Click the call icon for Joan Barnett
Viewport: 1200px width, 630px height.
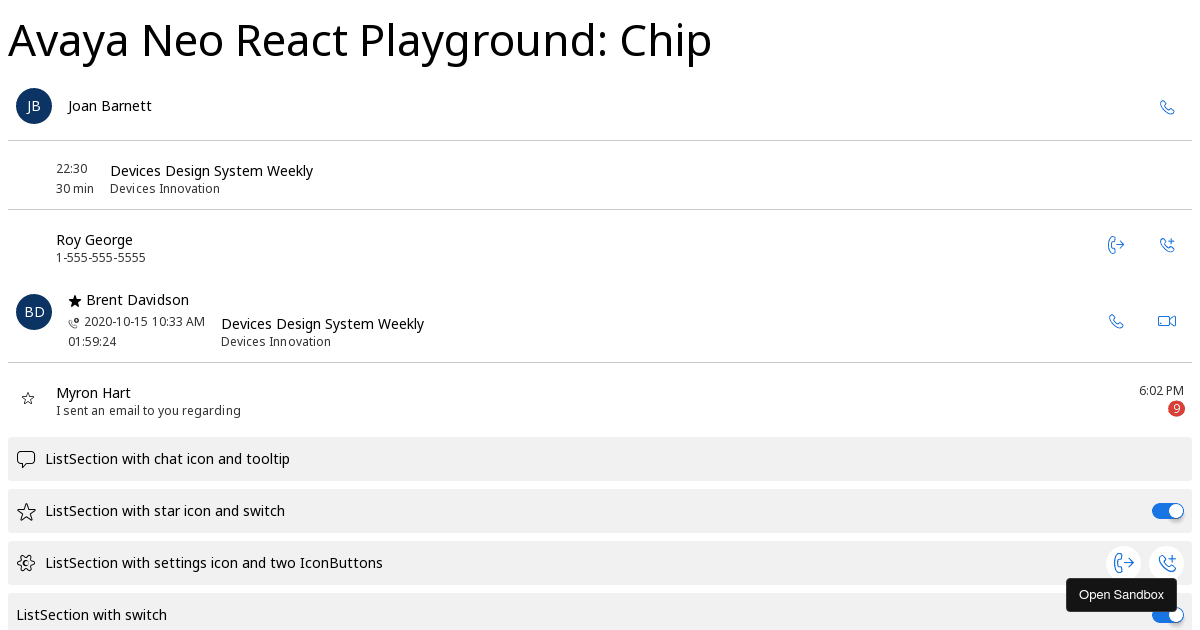coord(1167,107)
